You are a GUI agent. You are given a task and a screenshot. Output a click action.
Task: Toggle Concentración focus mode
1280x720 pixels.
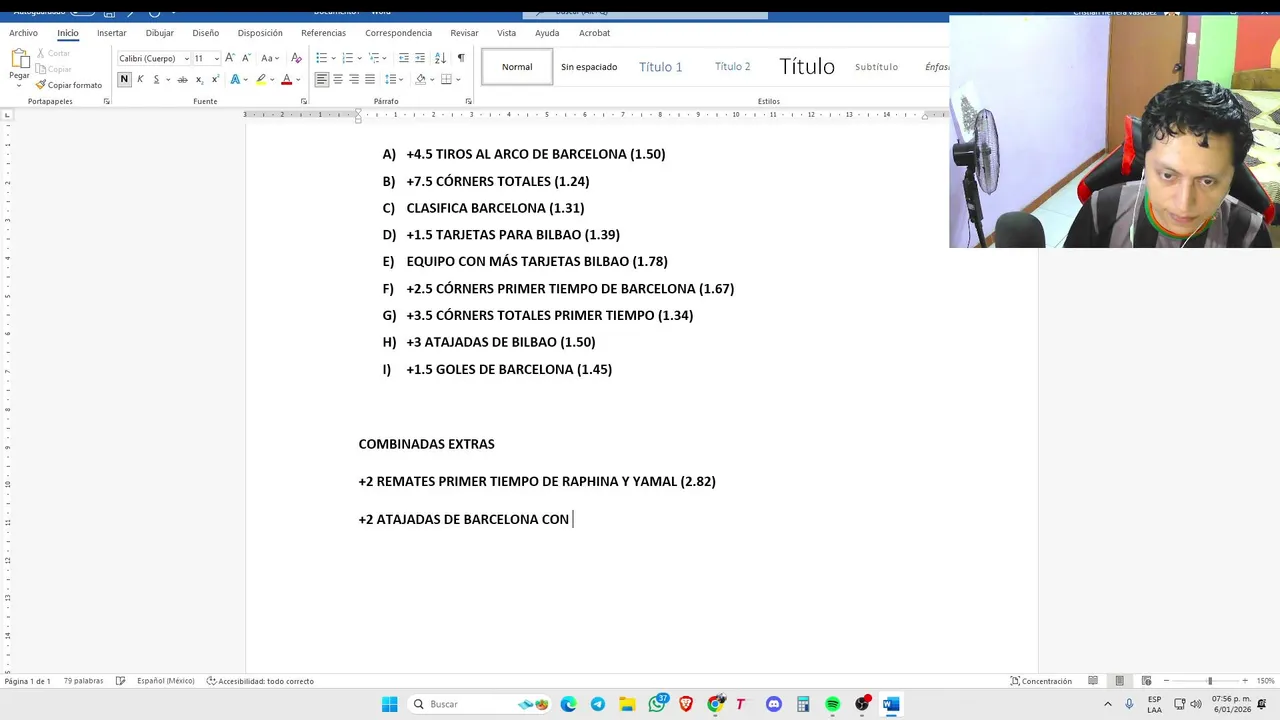pos(1041,681)
